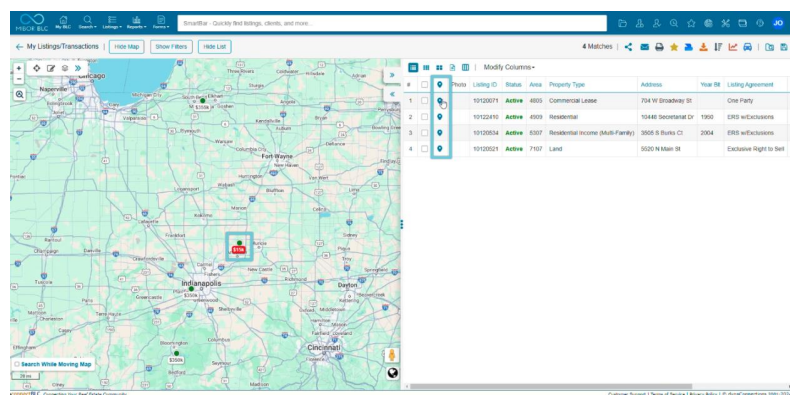Screen dimensions: 805x404
Task: Click the orange download/export icon
Action: pos(703,47)
